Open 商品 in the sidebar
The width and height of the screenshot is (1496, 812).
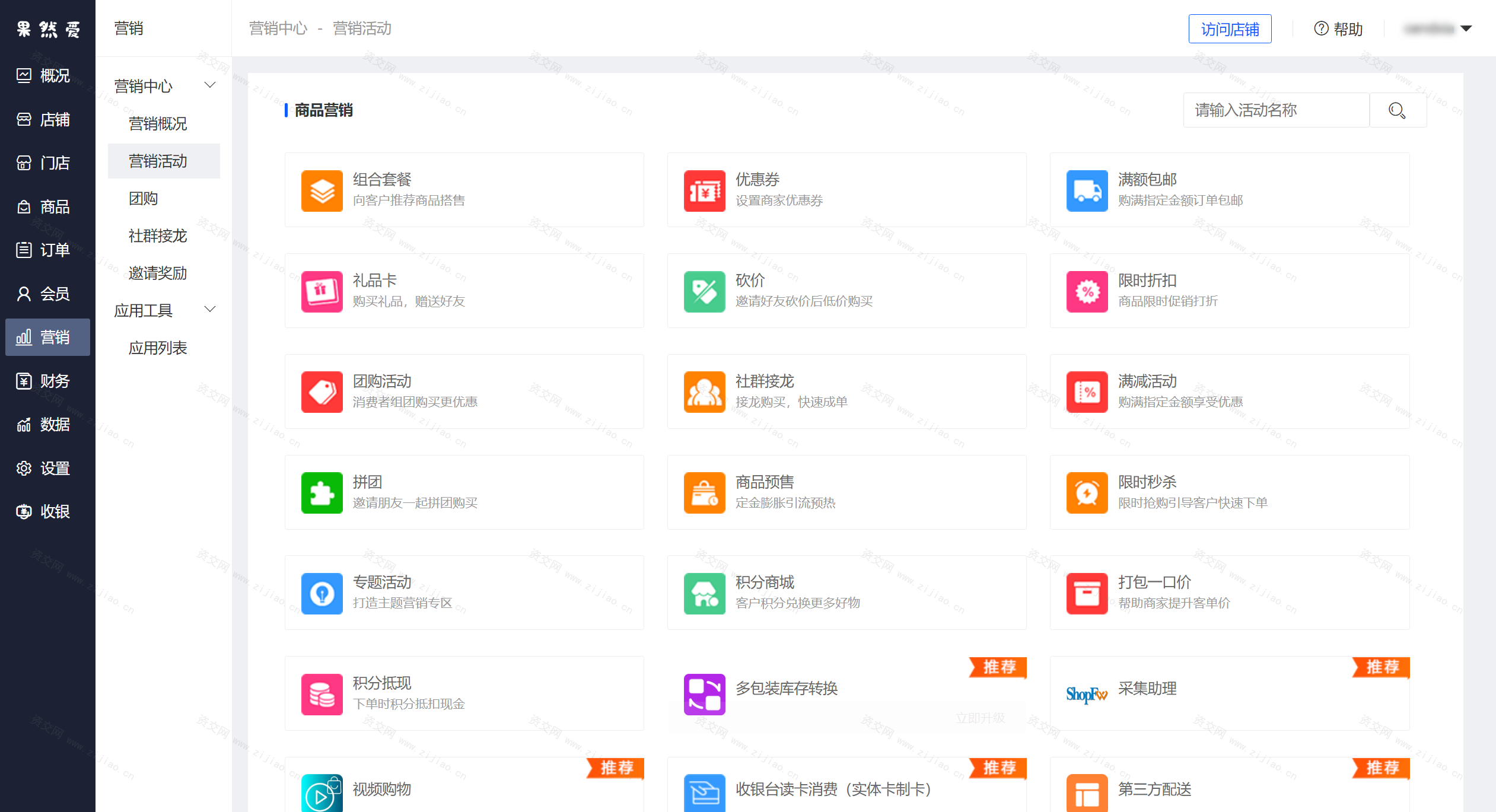coord(47,206)
